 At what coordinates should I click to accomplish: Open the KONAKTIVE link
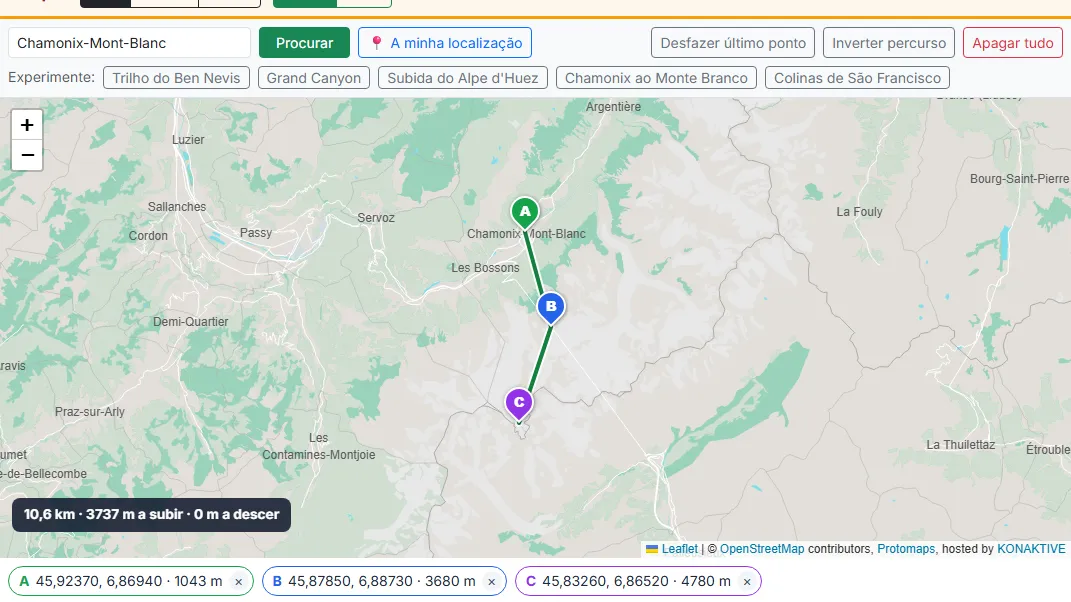pyautogui.click(x=1031, y=549)
